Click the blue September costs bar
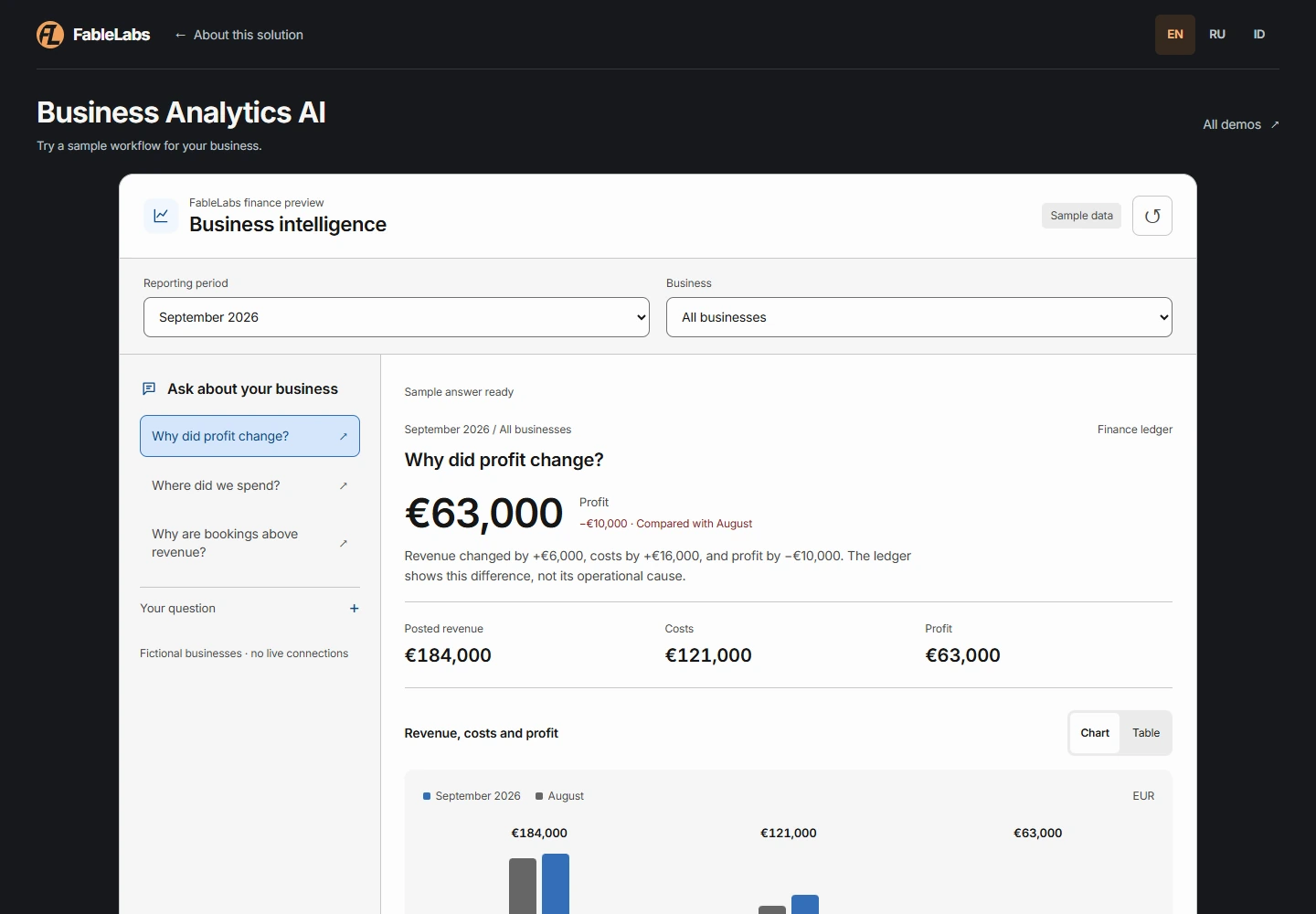 pos(805,904)
